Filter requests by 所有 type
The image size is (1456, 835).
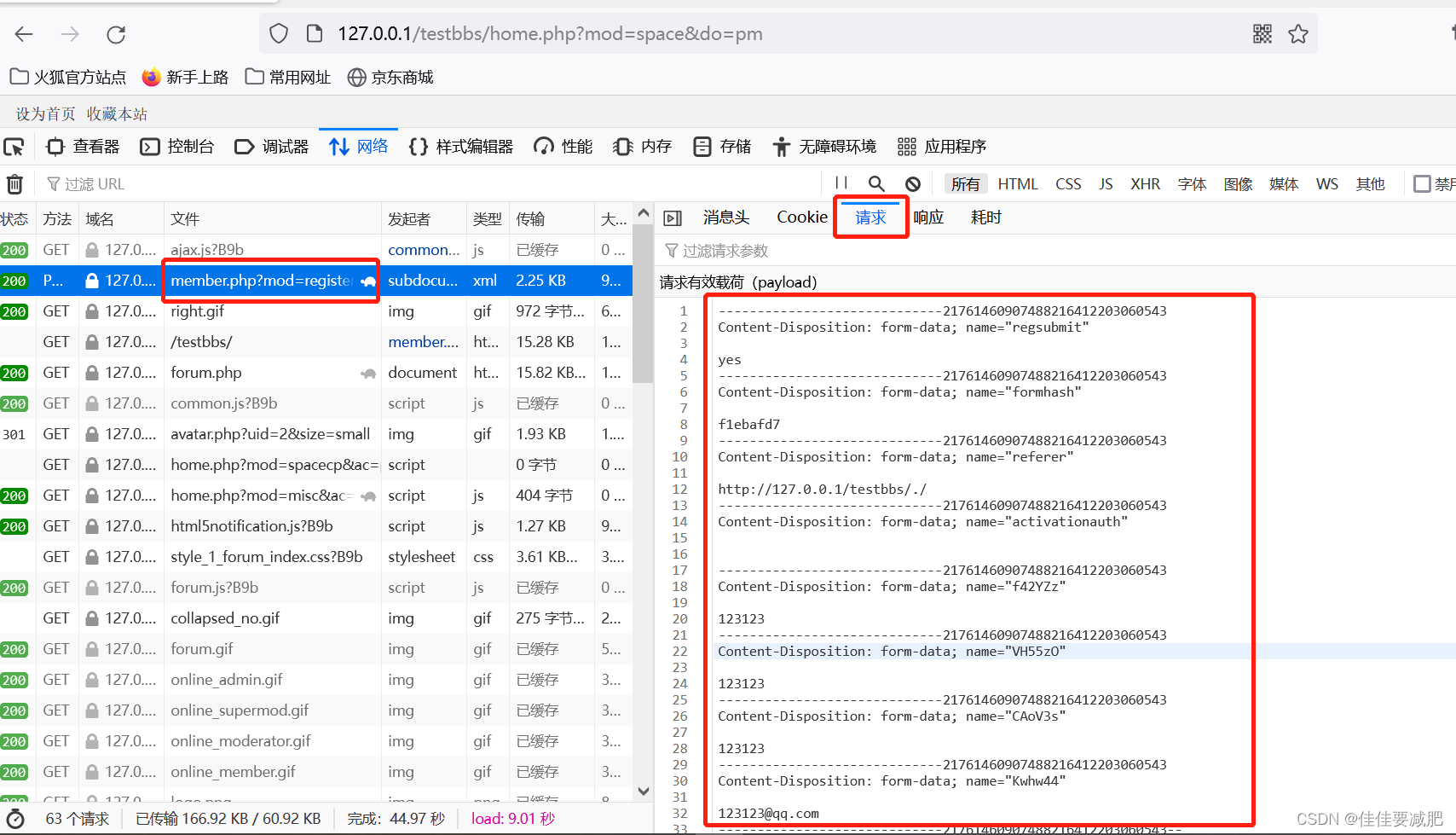point(966,184)
